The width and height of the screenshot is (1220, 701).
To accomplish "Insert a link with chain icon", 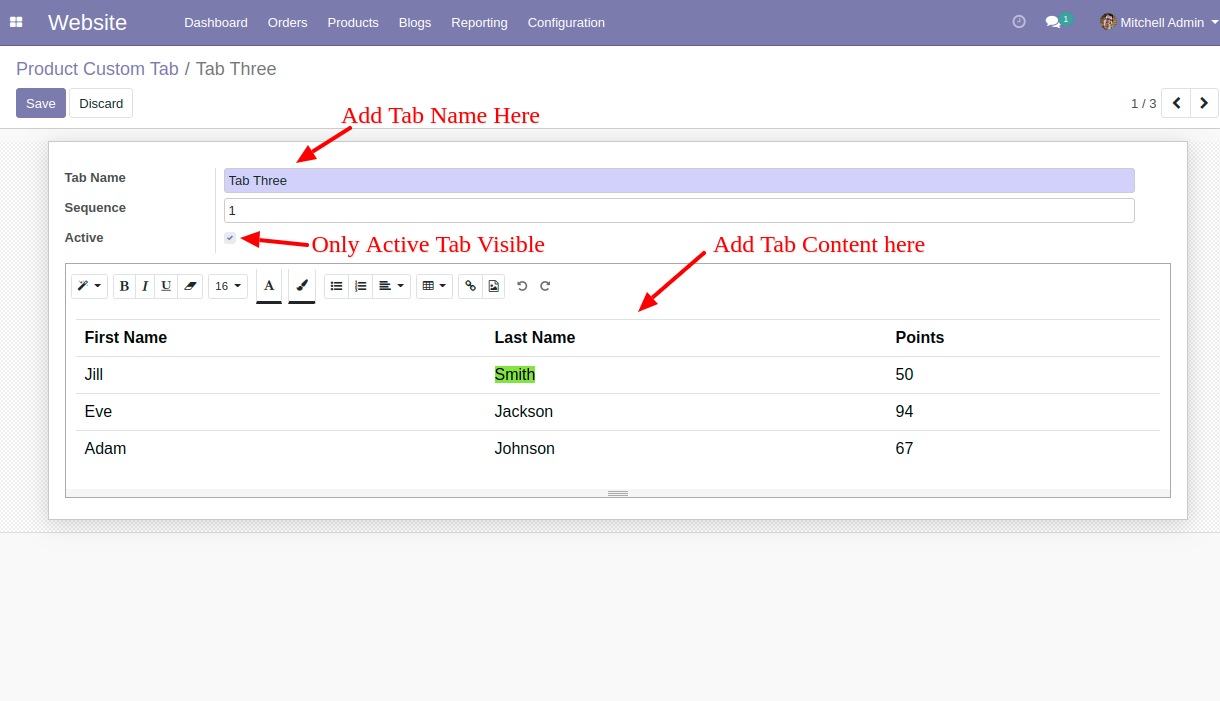I will (x=471, y=286).
